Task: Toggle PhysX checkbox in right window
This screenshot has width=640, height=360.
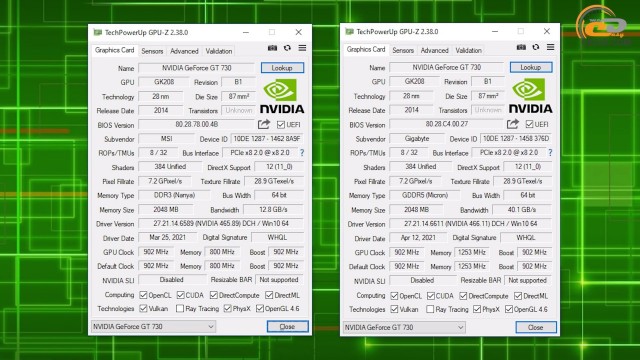Action: click(477, 309)
